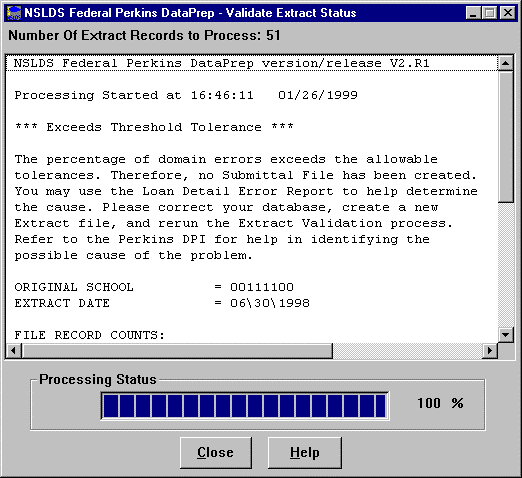This screenshot has height=478, width=522.
Task: Select the 'NSLDS Federal Perkins DataPrep version/release' line
Action: click(x=252, y=63)
